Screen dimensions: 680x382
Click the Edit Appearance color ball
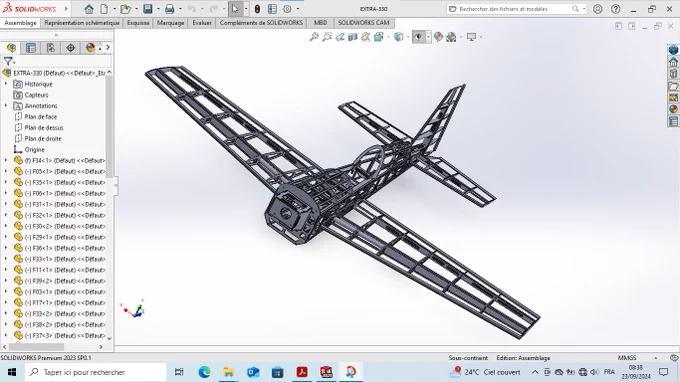point(438,37)
